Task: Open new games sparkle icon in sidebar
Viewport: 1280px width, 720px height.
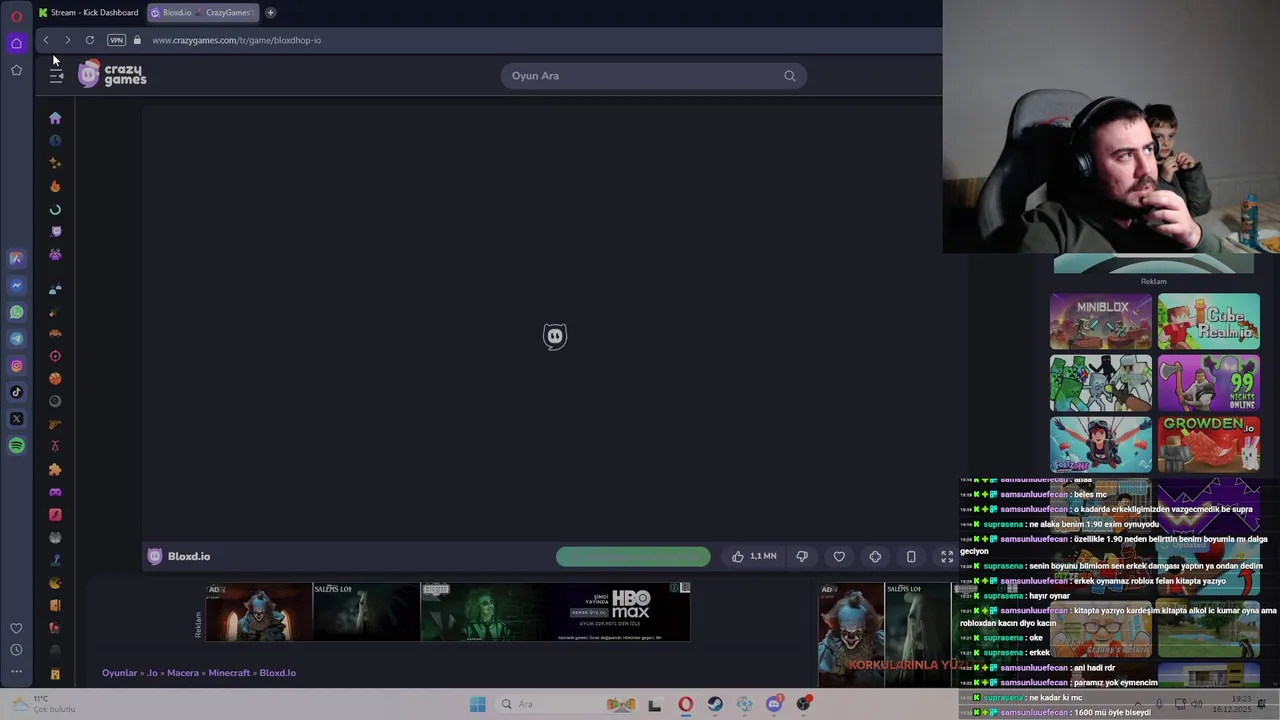Action: click(55, 163)
